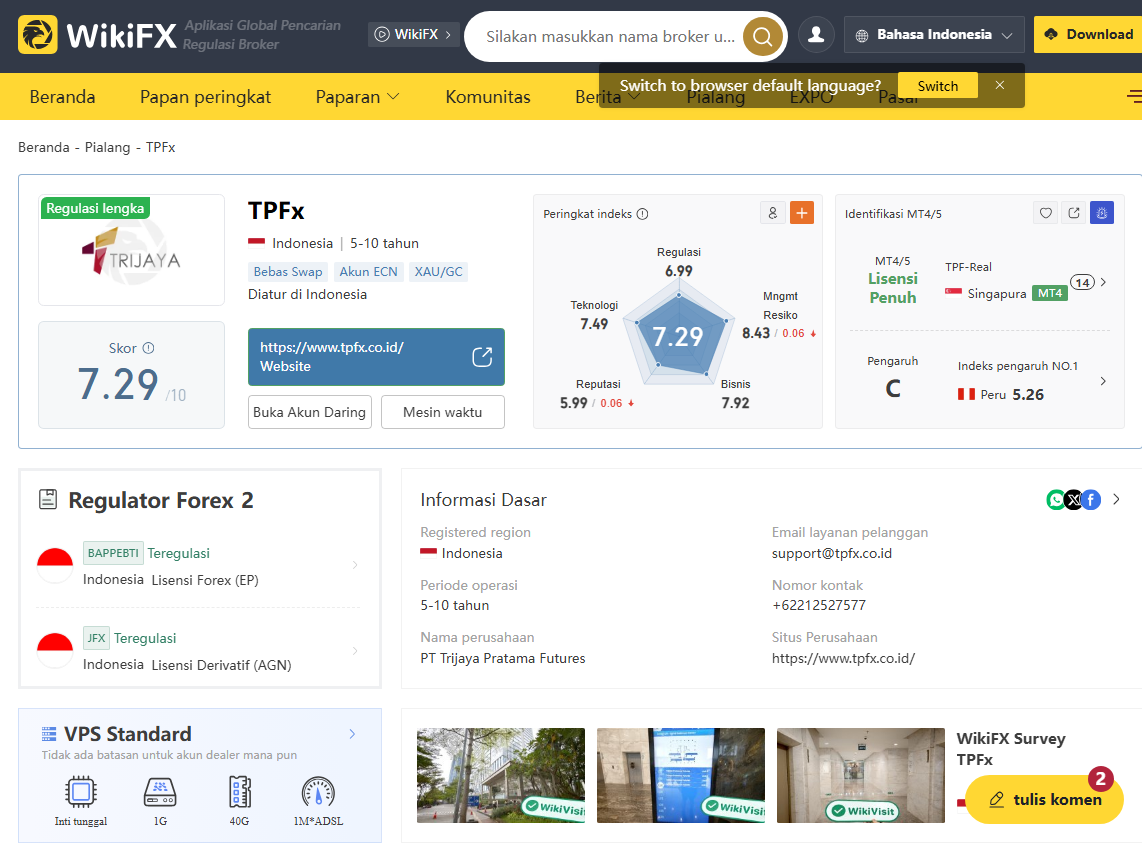The height and width of the screenshot is (850, 1142).
Task: Open the directory board survey photo
Action: coord(681,775)
